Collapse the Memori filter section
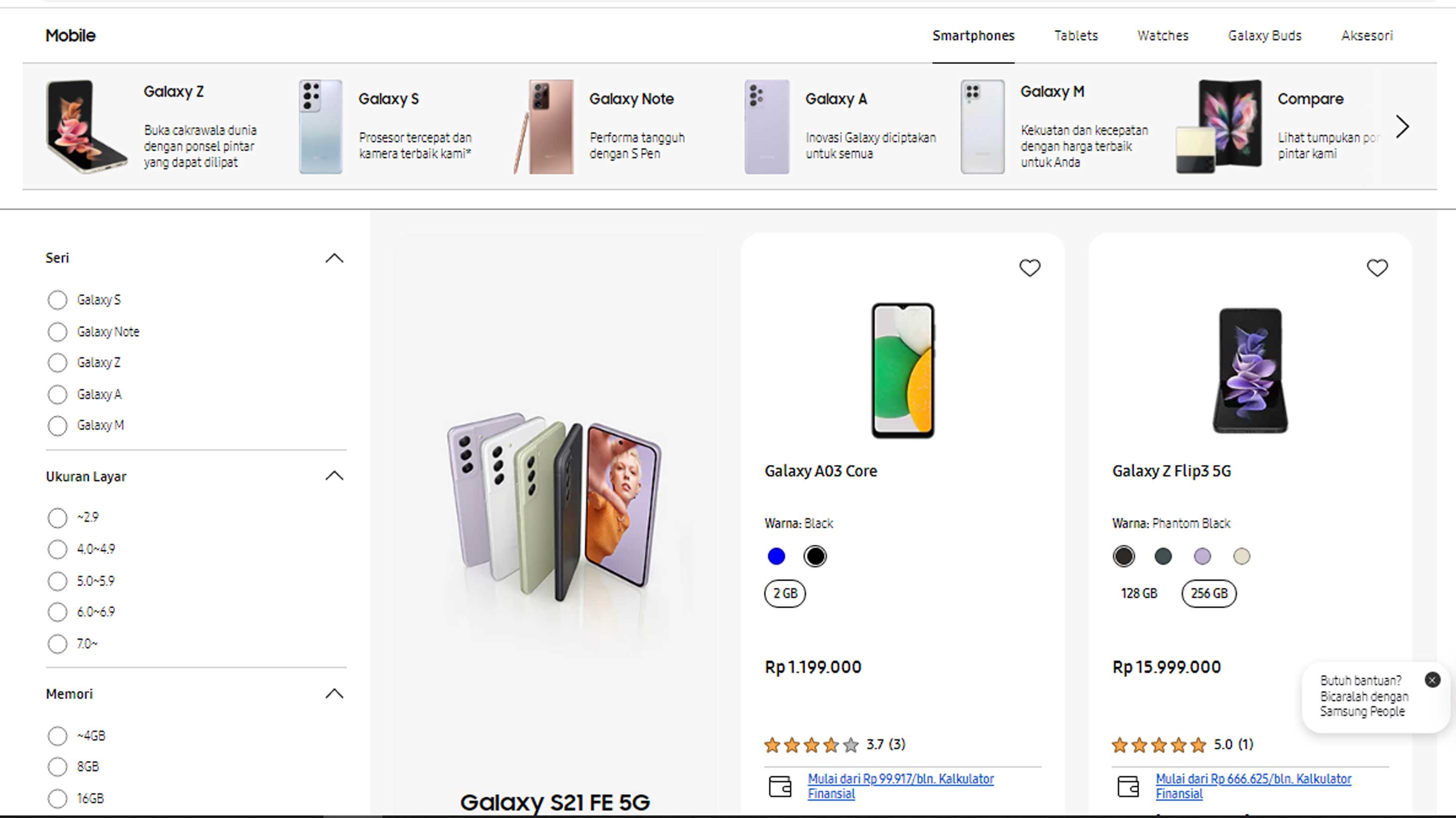This screenshot has width=1456, height=818. [x=334, y=694]
